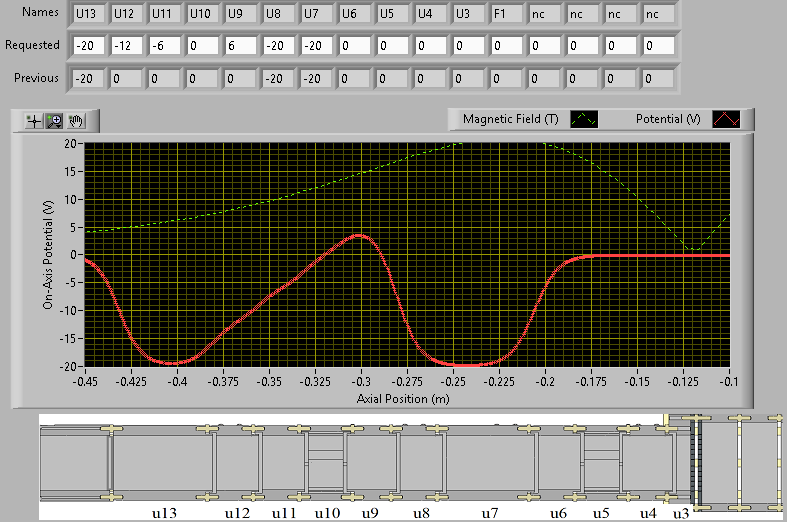Click the Previous value for U7
The width and height of the screenshot is (787, 522).
point(317,79)
